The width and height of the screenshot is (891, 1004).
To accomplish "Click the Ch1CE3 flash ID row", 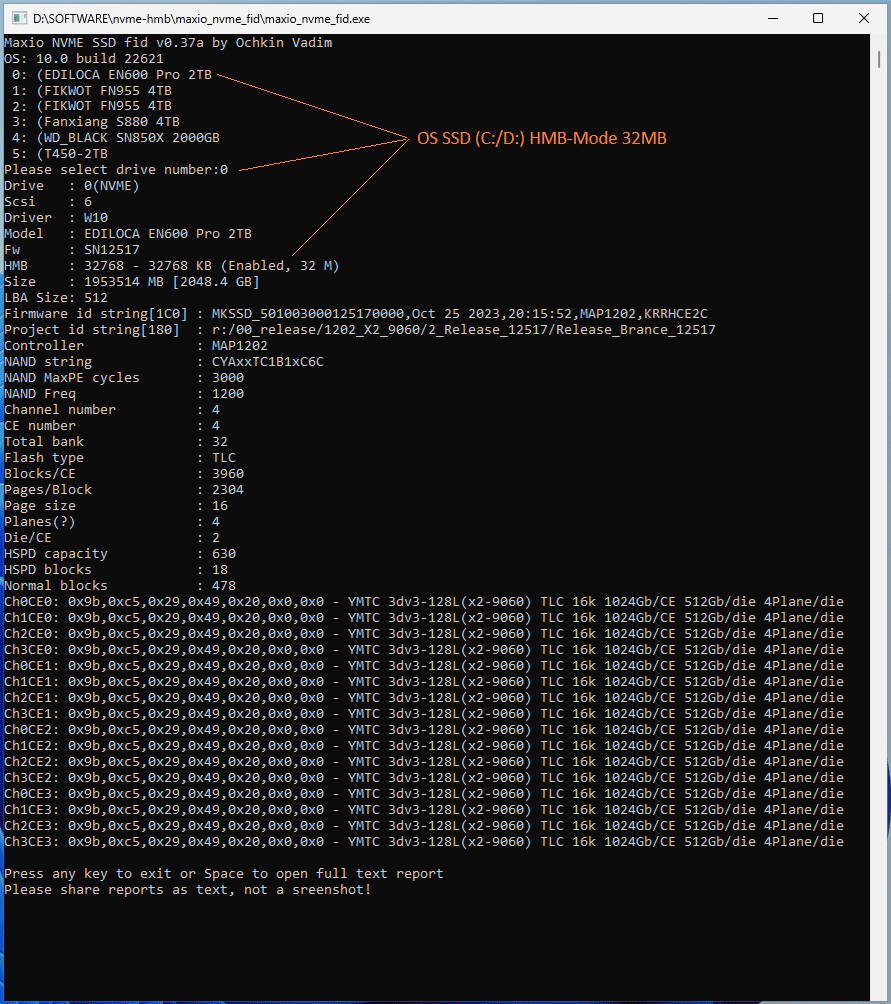I will click(x=424, y=810).
